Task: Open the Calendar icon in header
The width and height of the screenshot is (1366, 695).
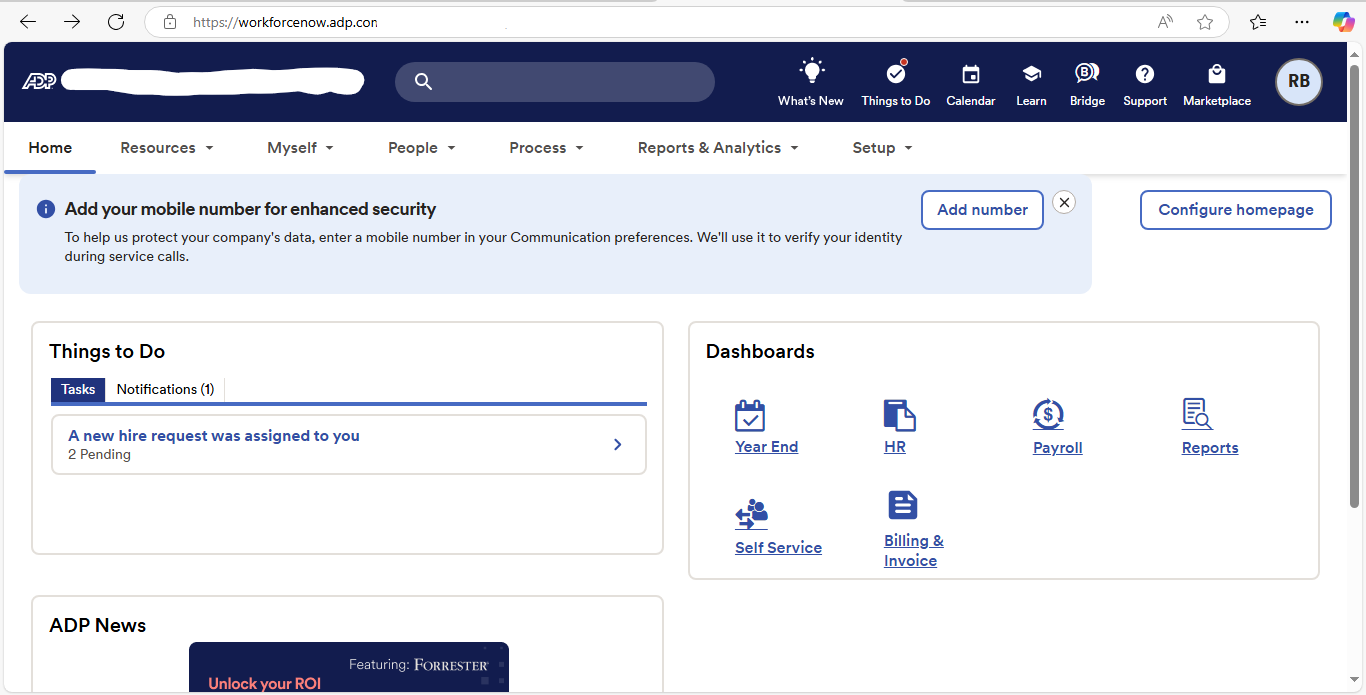Action: pos(970,74)
